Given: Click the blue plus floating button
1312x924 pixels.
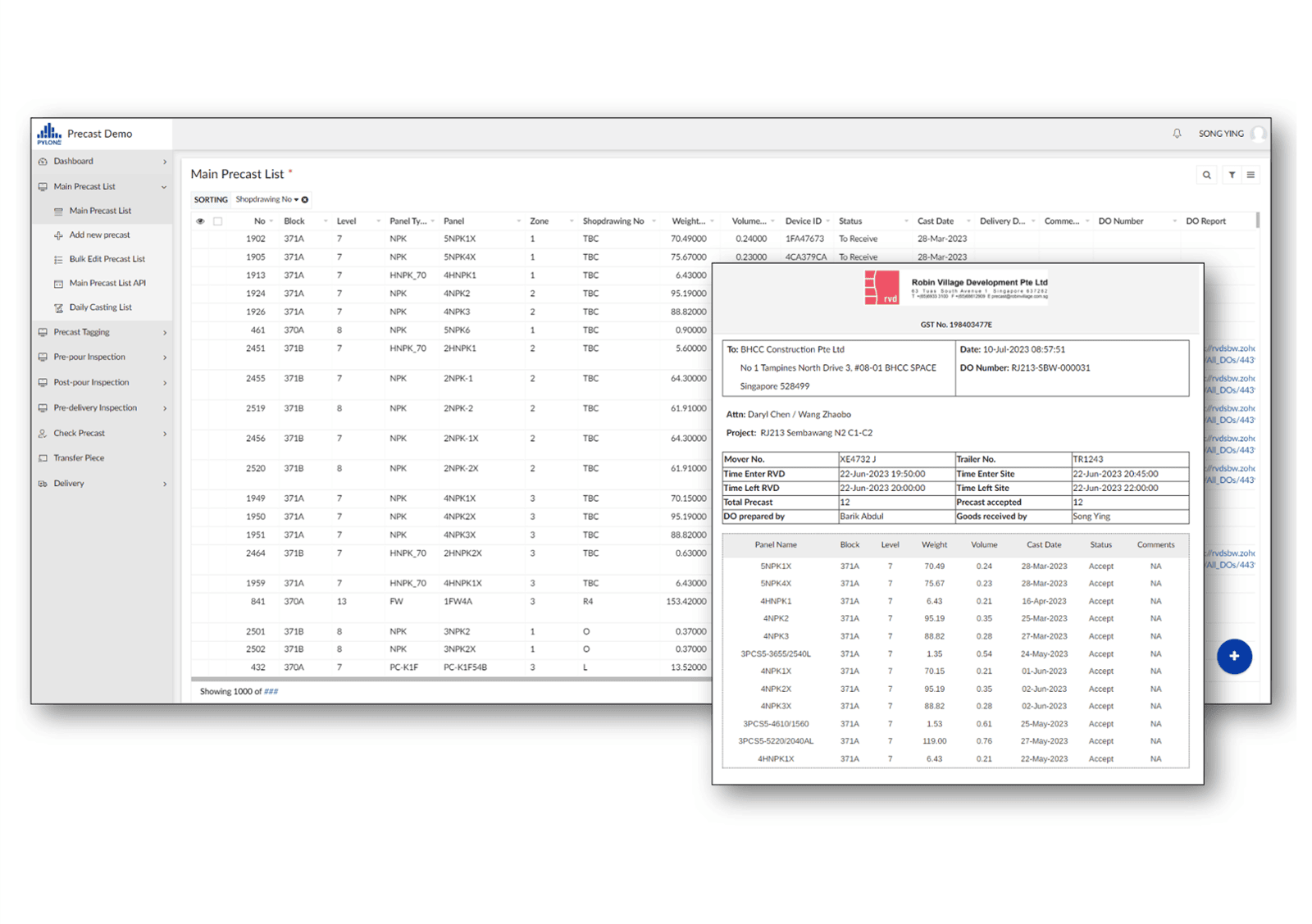Looking at the screenshot, I should click(x=1234, y=656).
